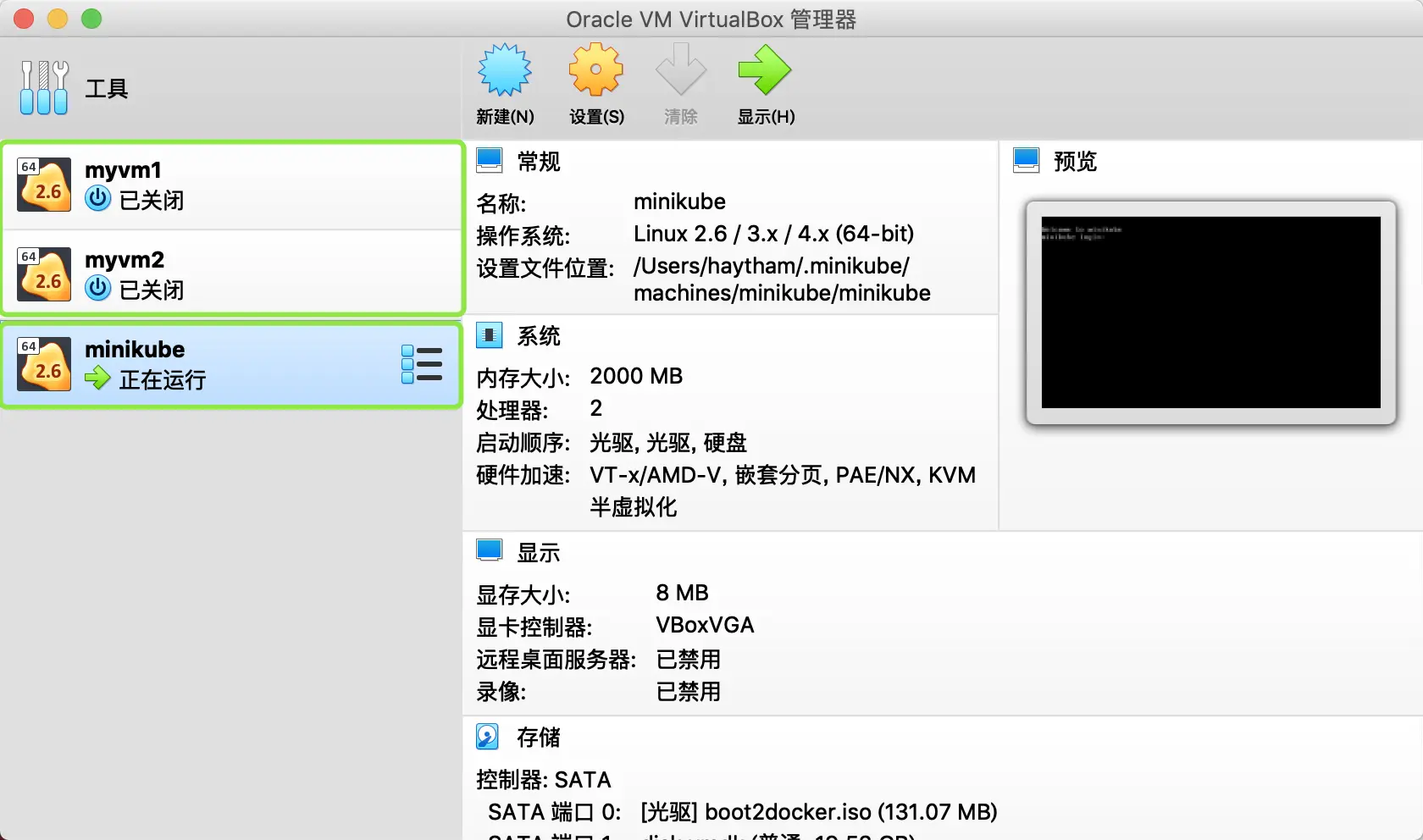Open the Storage (存储) section header

(539, 738)
